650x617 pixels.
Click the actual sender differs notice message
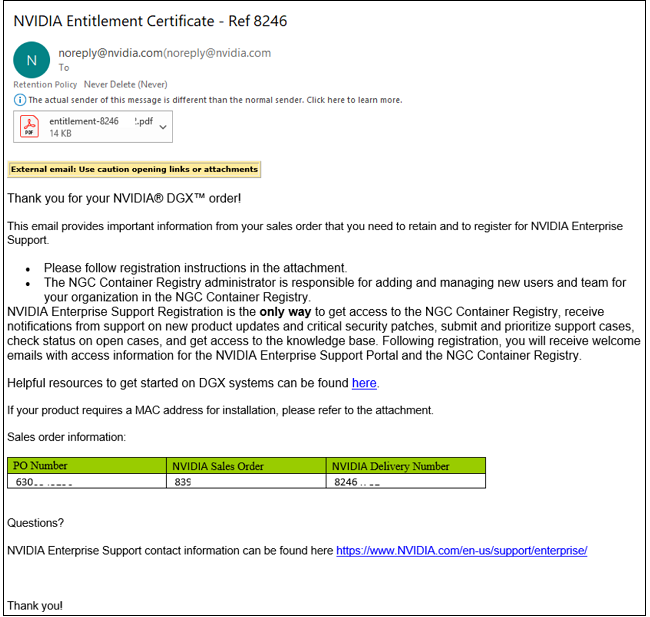215,100
